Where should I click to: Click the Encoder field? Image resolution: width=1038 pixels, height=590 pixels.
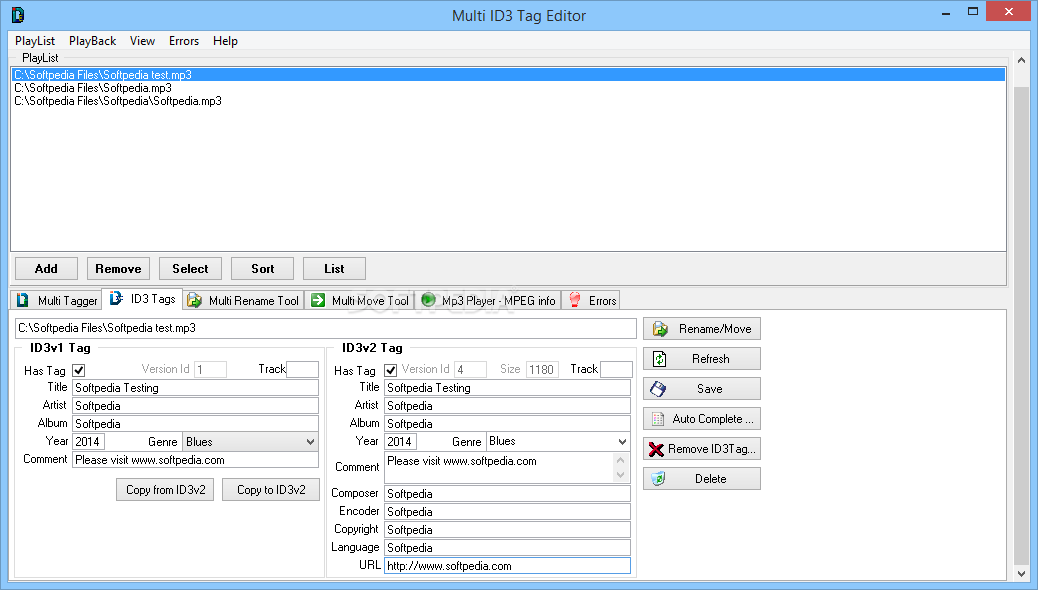click(x=507, y=512)
